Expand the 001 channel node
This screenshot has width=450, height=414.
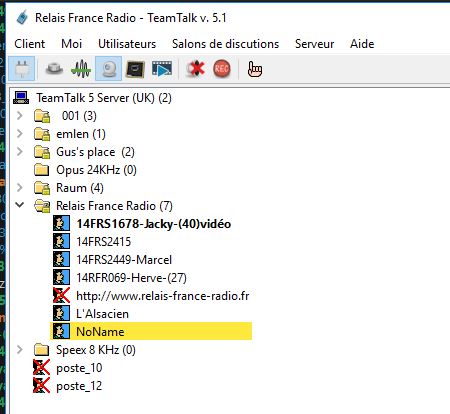[20, 116]
